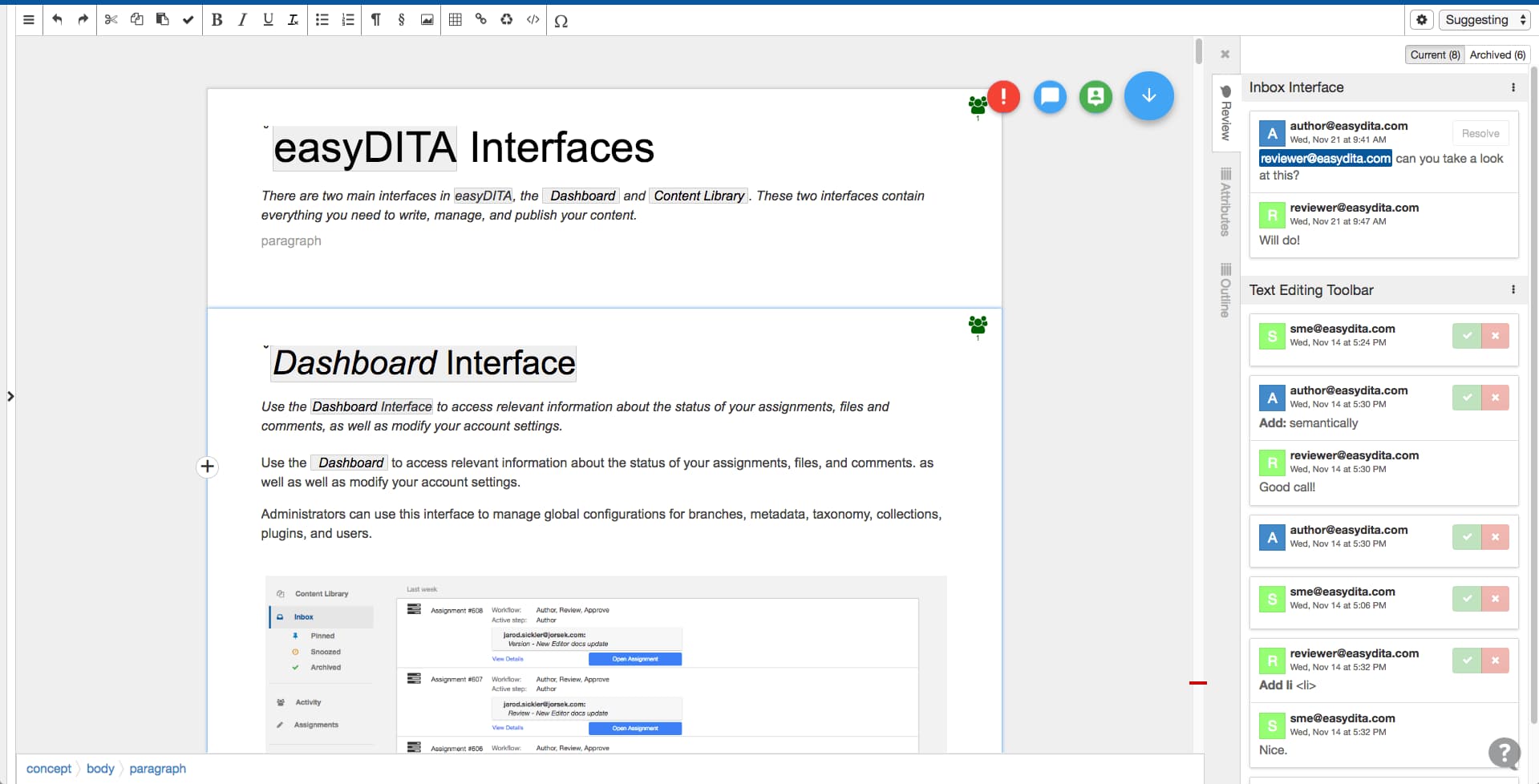Click 'body' in breadcrumb
This screenshot has width=1539, height=784.
100,768
